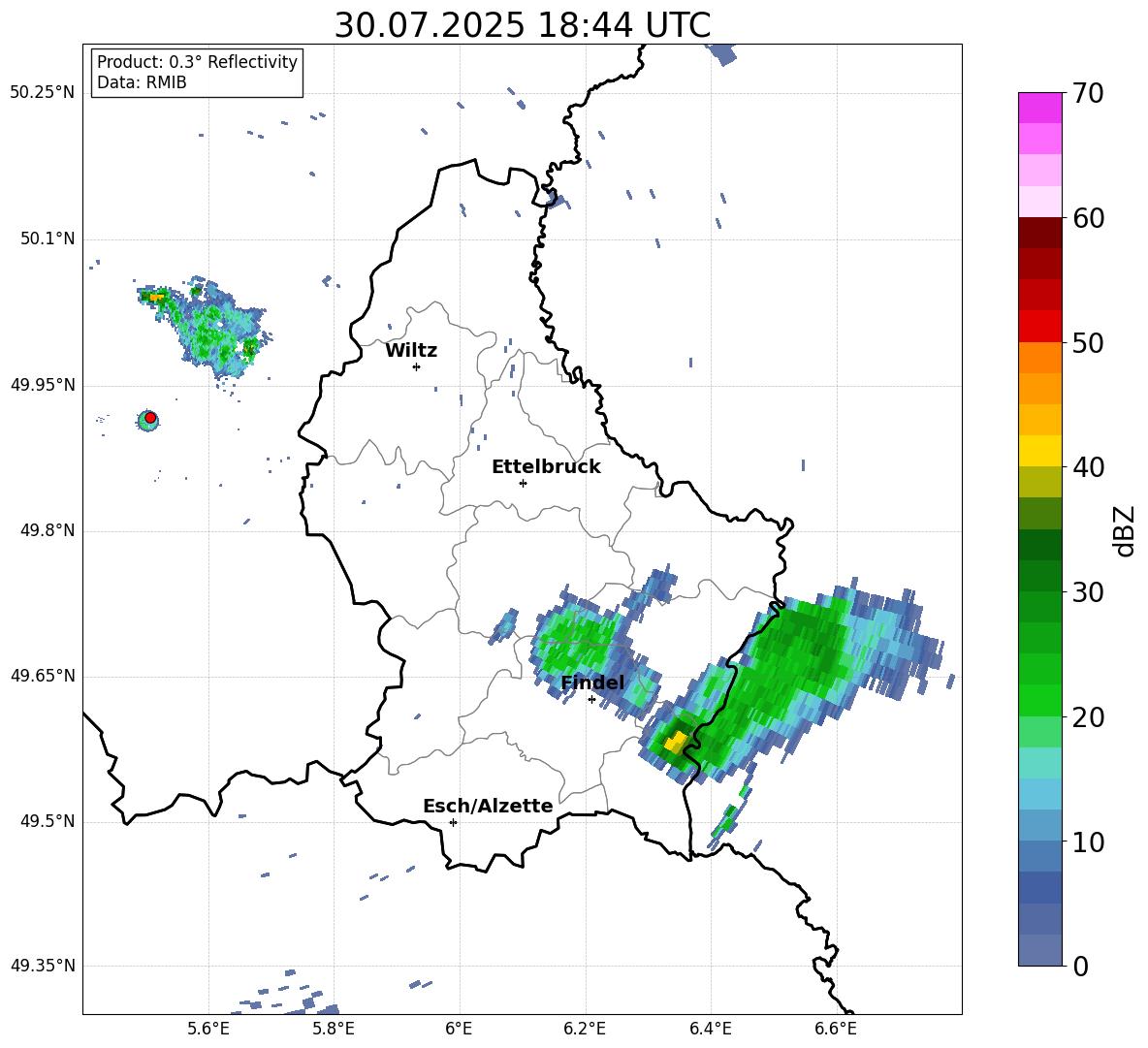Viewport: 1148px width, 1048px height.
Task: Click the latitude label 49.8°N
Action: 48,530
